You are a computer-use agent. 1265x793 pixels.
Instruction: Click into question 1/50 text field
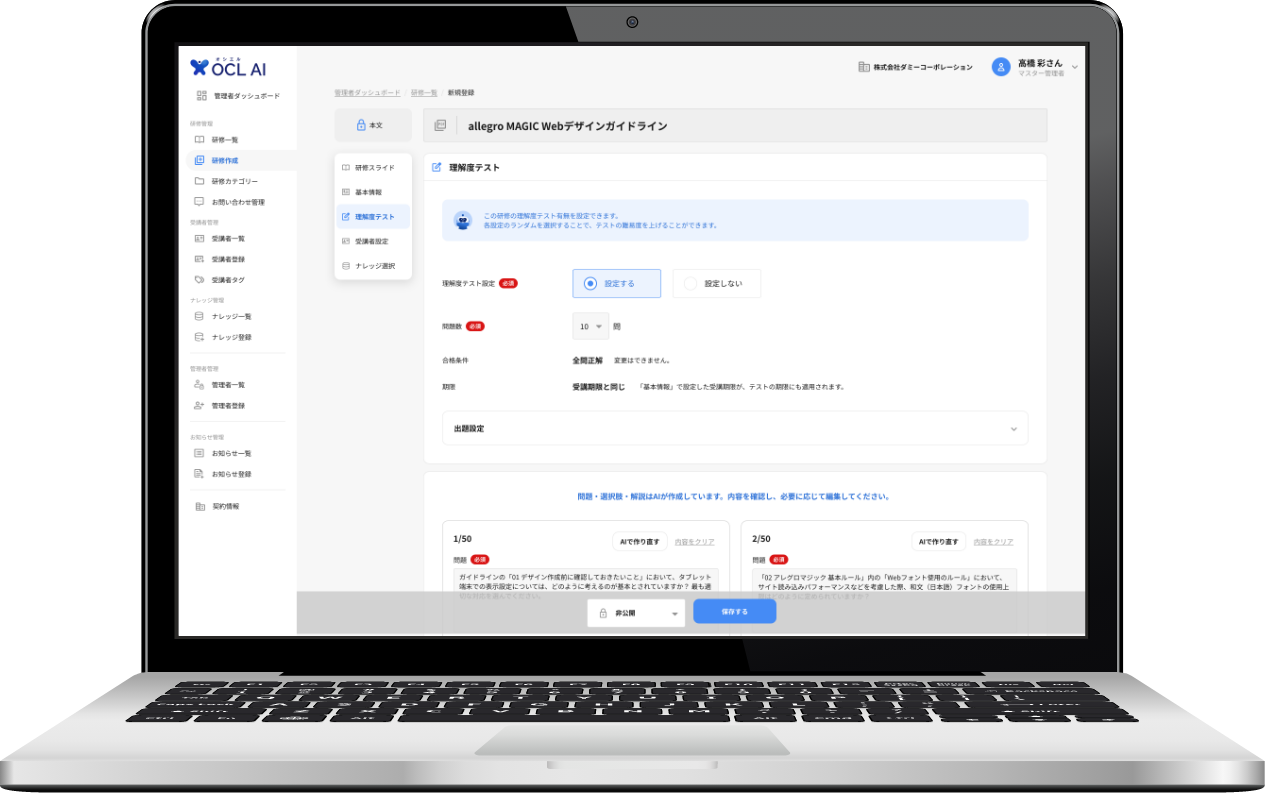coord(585,583)
